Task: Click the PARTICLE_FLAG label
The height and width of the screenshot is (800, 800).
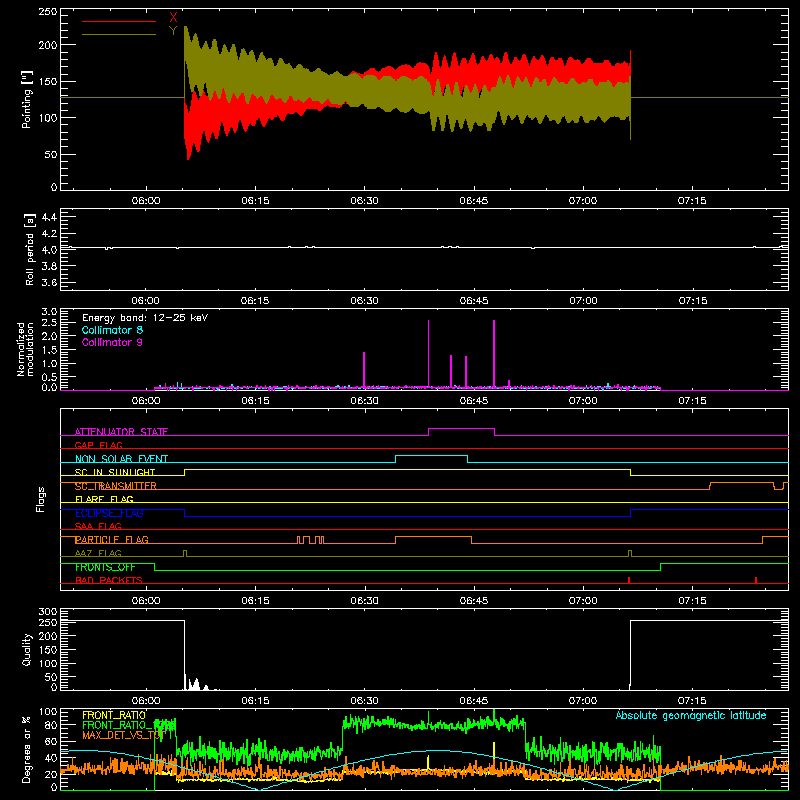Action: (111, 539)
